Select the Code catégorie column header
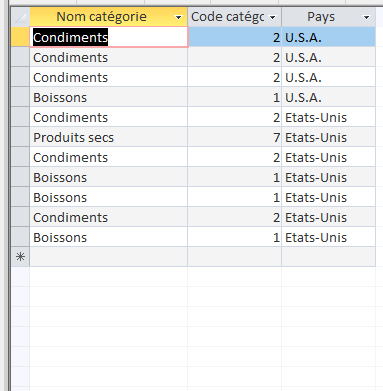 pyautogui.click(x=235, y=17)
